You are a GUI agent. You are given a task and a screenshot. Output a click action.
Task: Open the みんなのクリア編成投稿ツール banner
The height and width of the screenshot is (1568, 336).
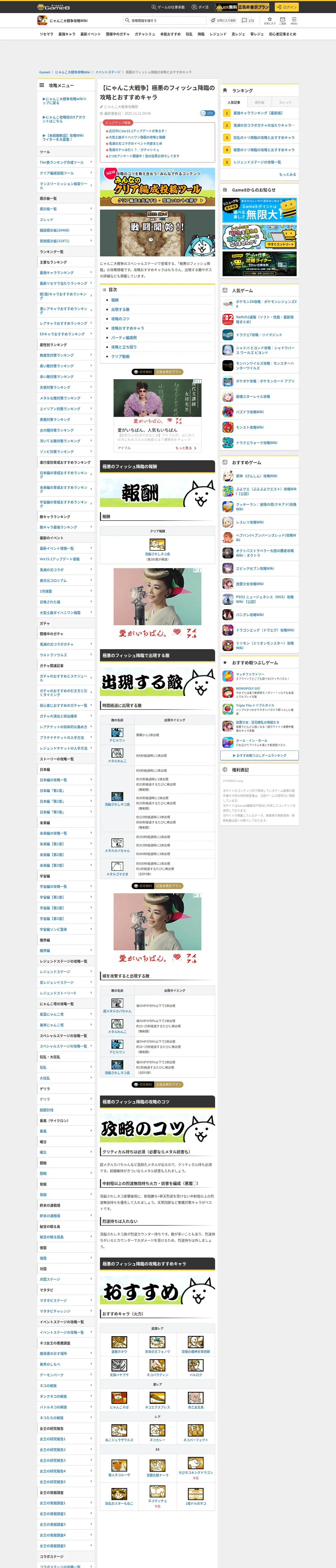pyautogui.click(x=157, y=187)
